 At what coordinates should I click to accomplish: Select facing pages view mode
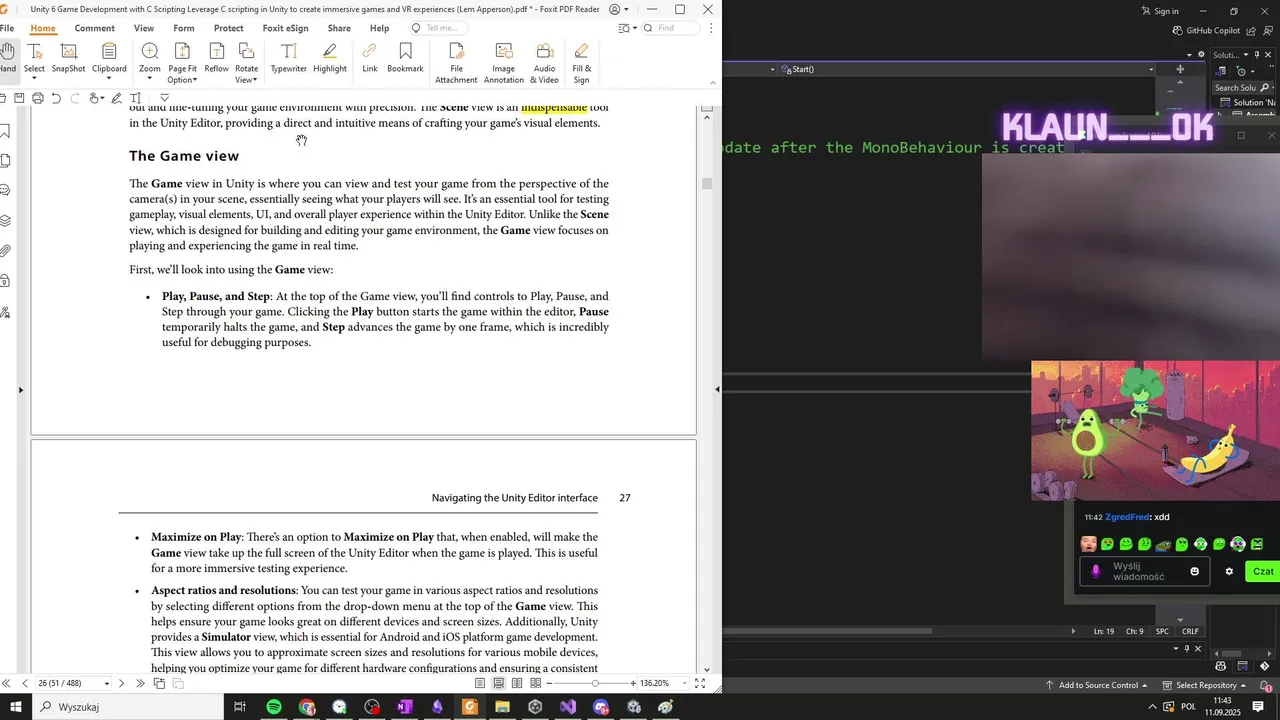[517, 683]
